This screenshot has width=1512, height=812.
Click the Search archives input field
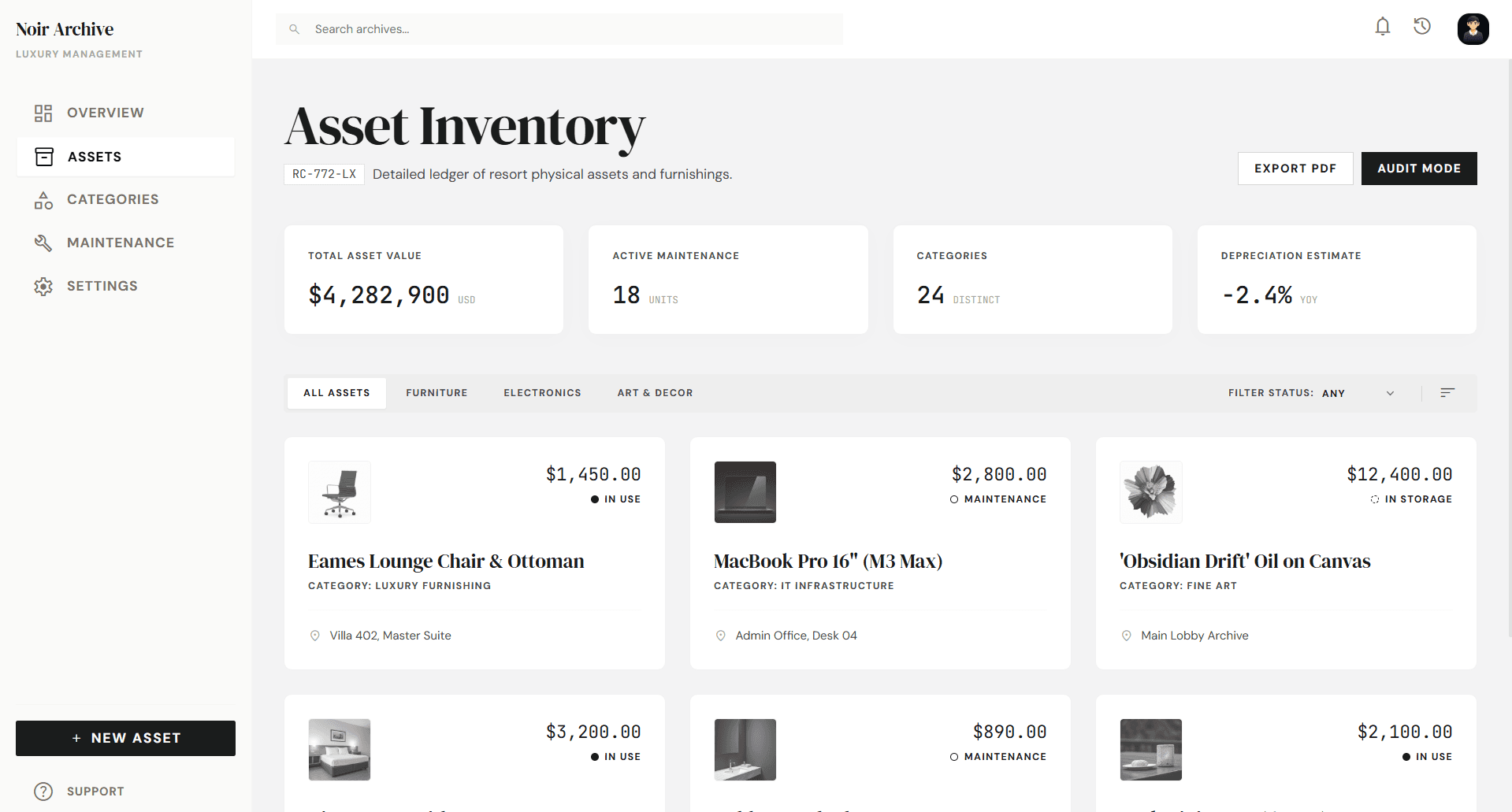[552, 29]
